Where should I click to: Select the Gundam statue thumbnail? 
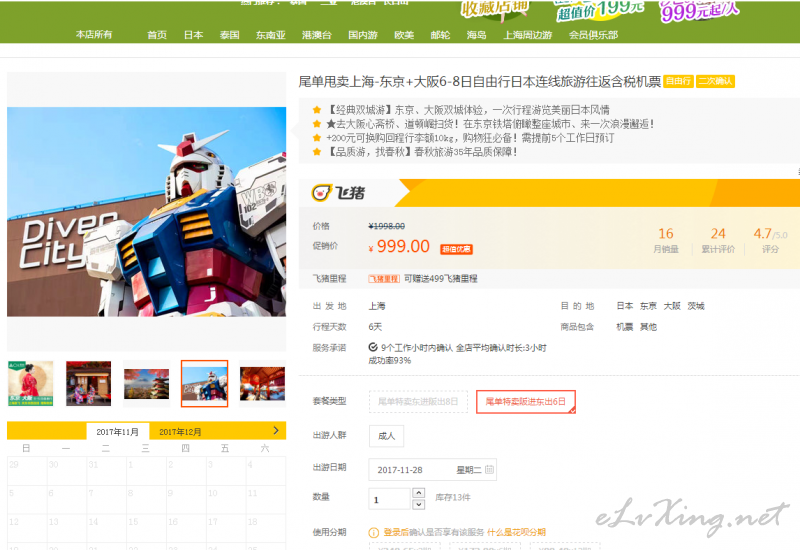point(205,384)
